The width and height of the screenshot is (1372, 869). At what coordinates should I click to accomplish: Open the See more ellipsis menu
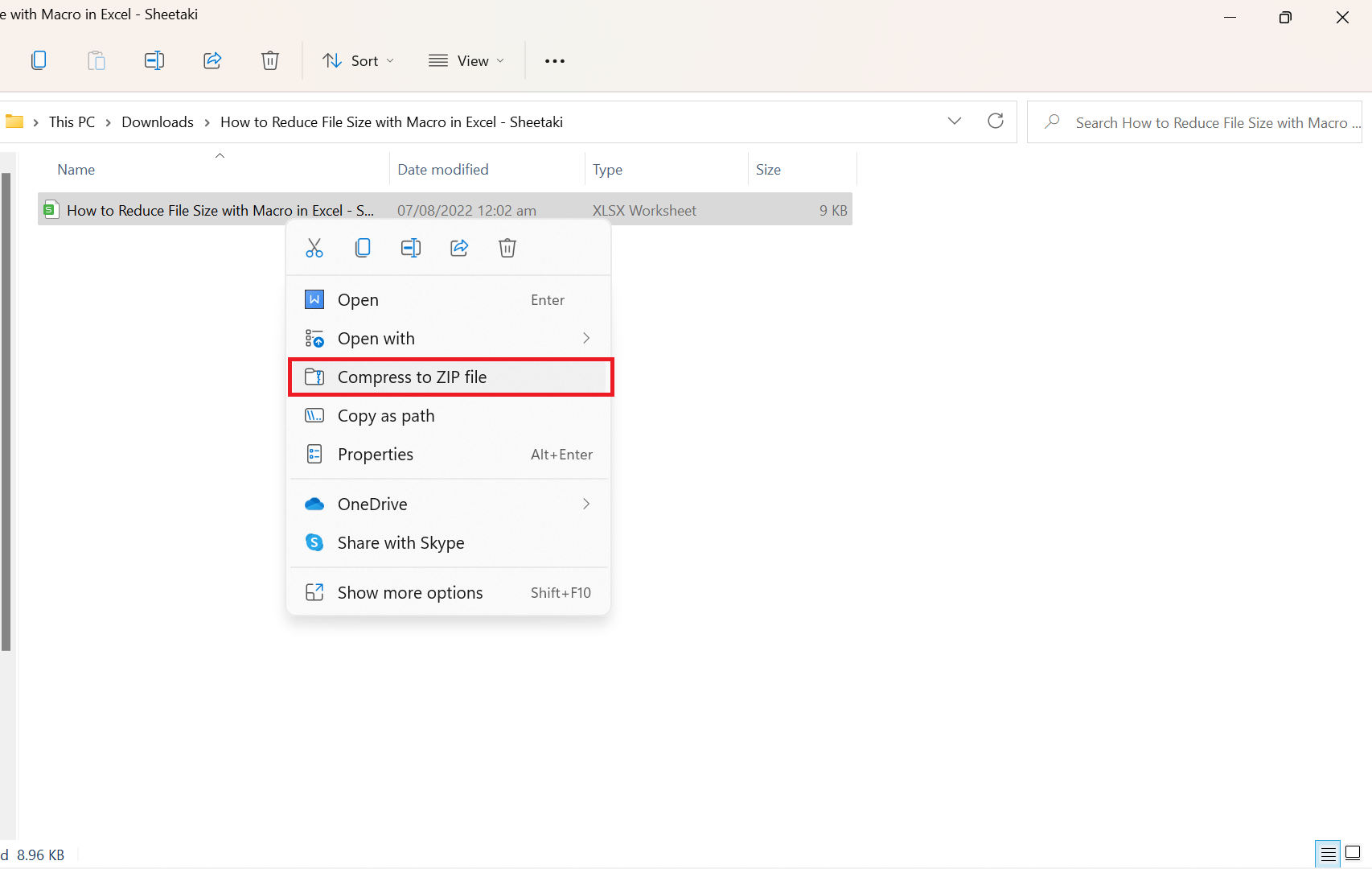554,60
